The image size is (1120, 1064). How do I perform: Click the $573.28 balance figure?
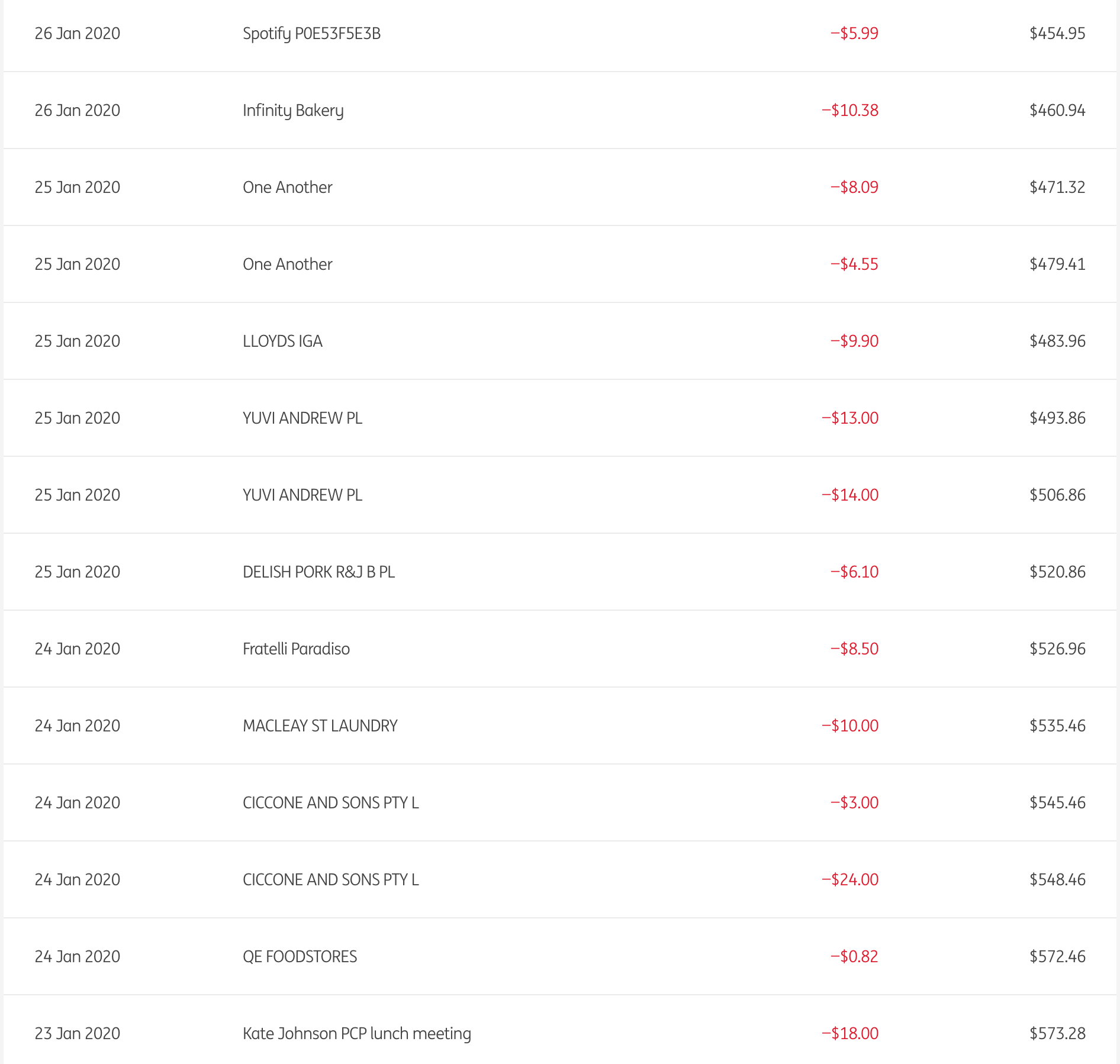pyautogui.click(x=1057, y=1034)
